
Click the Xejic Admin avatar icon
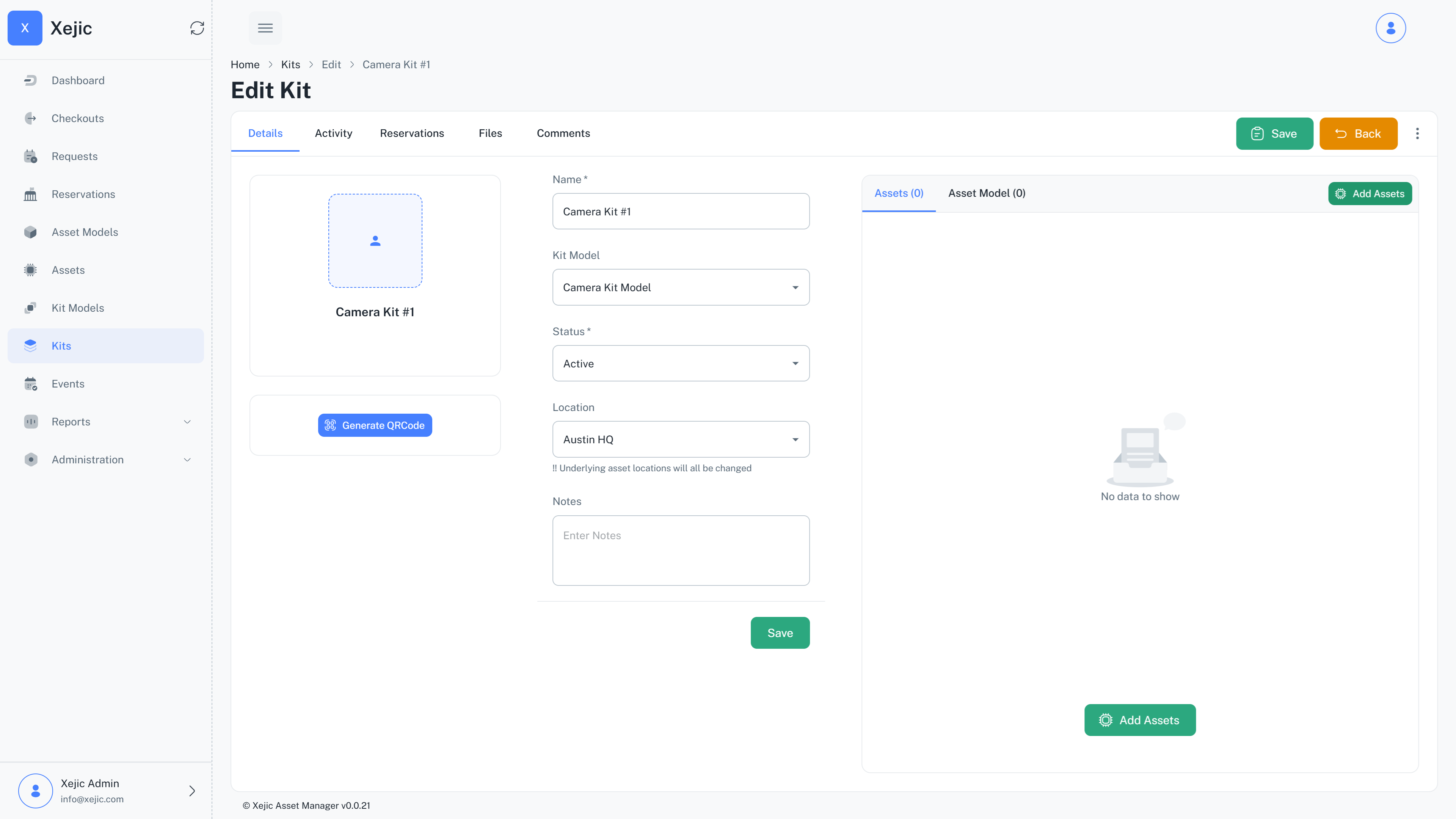[x=36, y=790]
